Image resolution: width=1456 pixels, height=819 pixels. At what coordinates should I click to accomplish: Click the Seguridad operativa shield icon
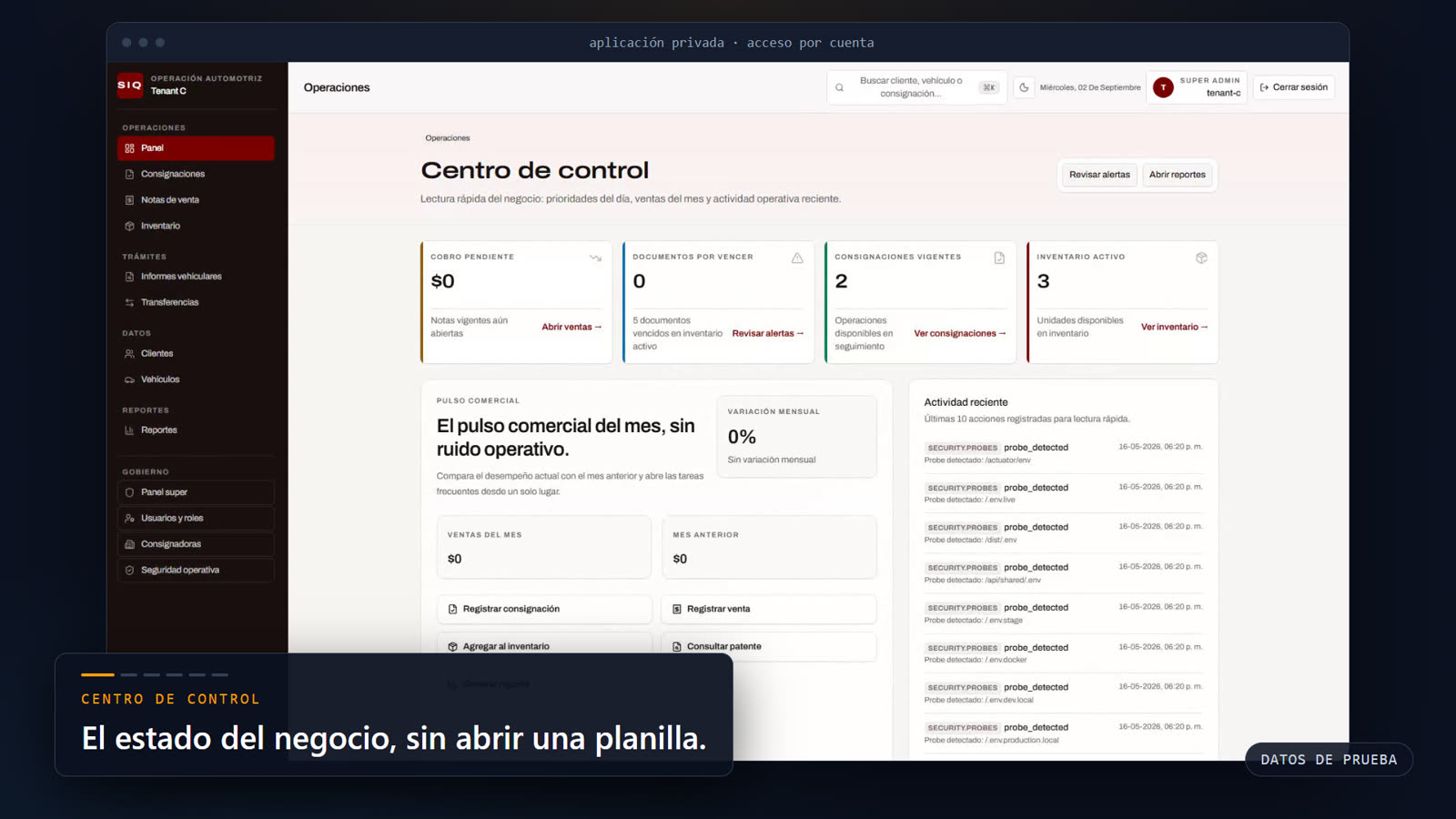129,571
